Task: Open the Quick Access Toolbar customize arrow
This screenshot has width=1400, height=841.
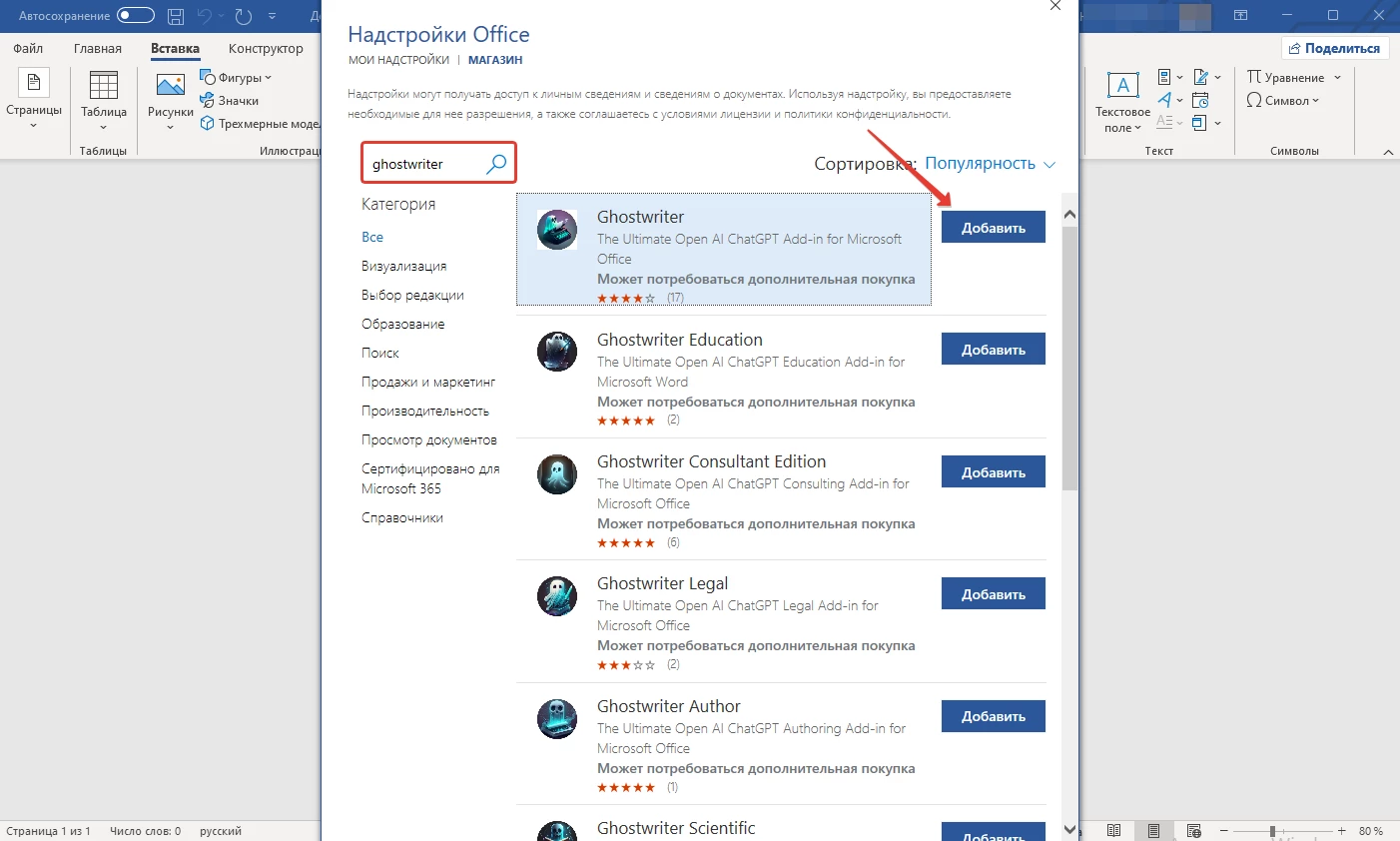Action: click(272, 16)
